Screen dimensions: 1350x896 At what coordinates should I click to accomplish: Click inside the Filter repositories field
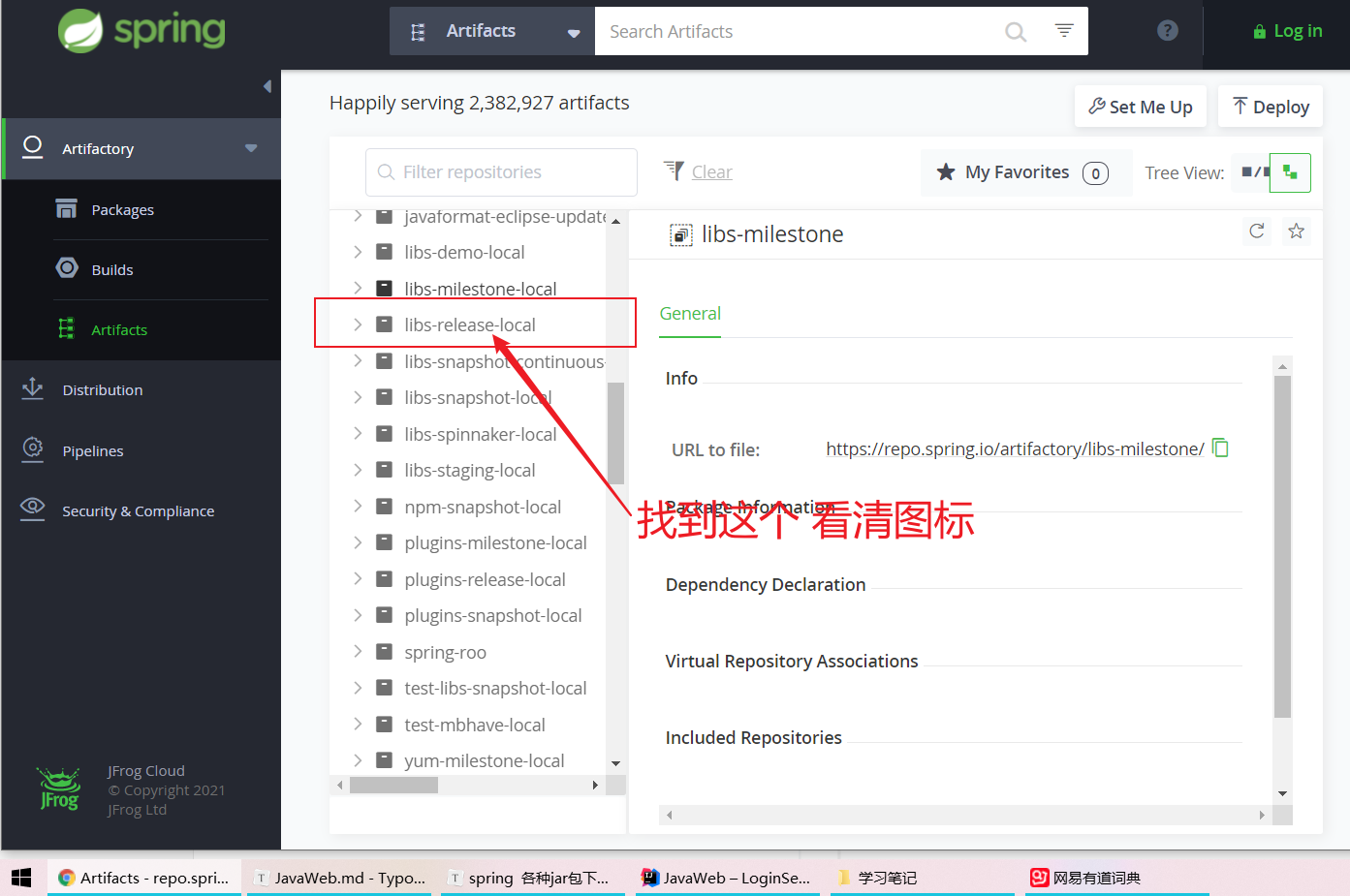point(500,171)
